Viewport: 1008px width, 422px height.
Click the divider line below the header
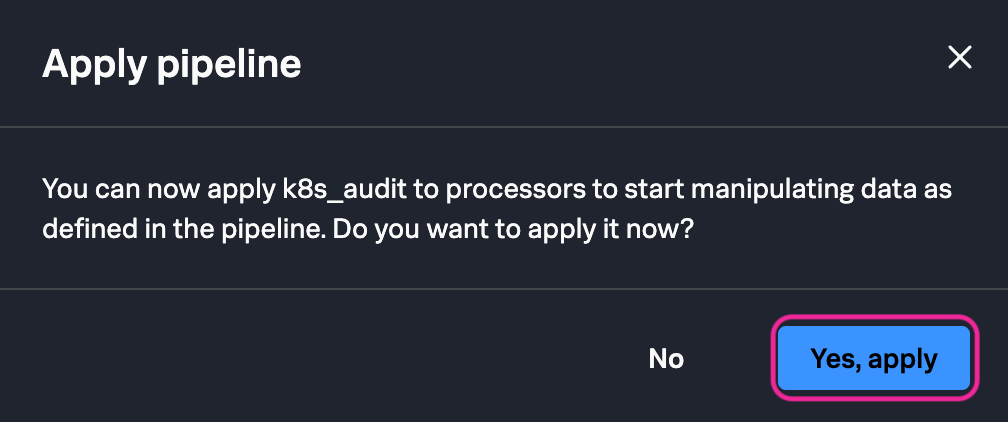(x=504, y=127)
